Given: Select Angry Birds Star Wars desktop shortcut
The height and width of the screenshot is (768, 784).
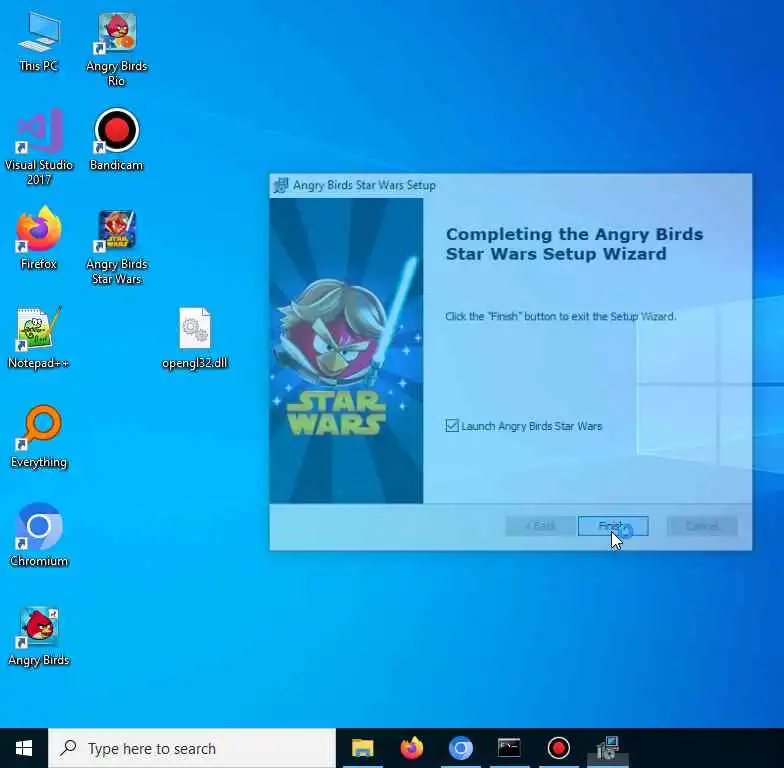Looking at the screenshot, I should 116,247.
